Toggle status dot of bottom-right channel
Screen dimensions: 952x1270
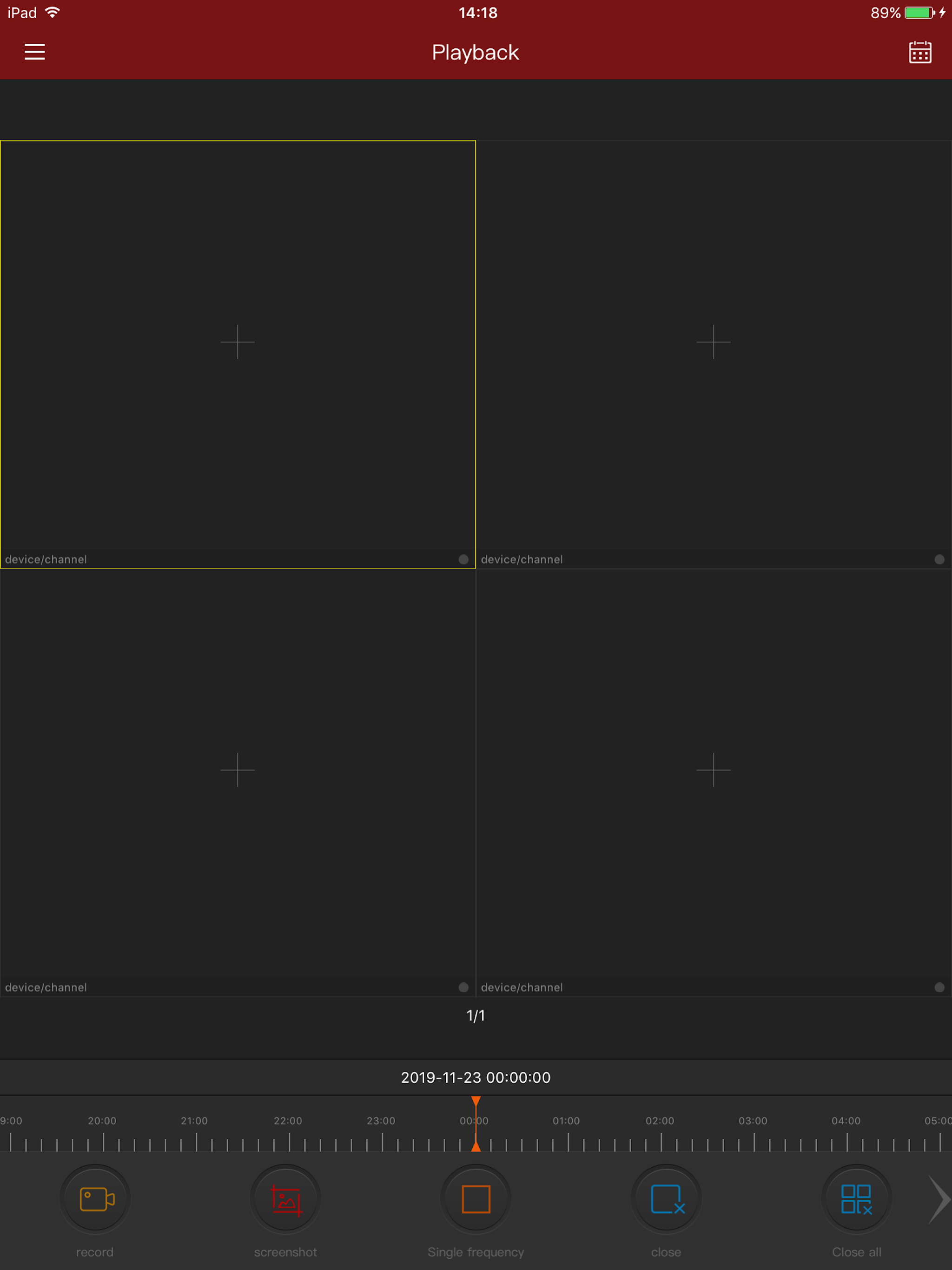pos(939,987)
